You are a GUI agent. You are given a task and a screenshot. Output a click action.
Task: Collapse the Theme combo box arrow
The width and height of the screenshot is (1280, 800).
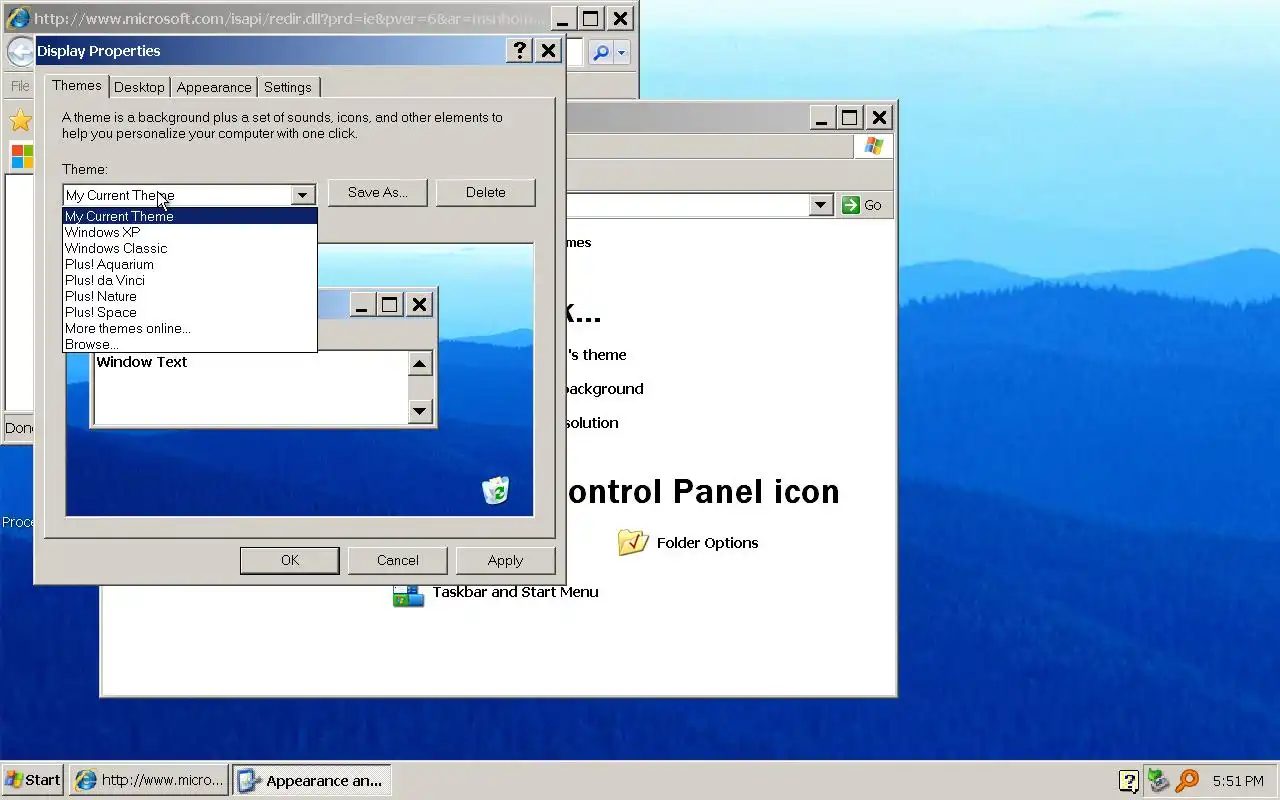tap(302, 195)
